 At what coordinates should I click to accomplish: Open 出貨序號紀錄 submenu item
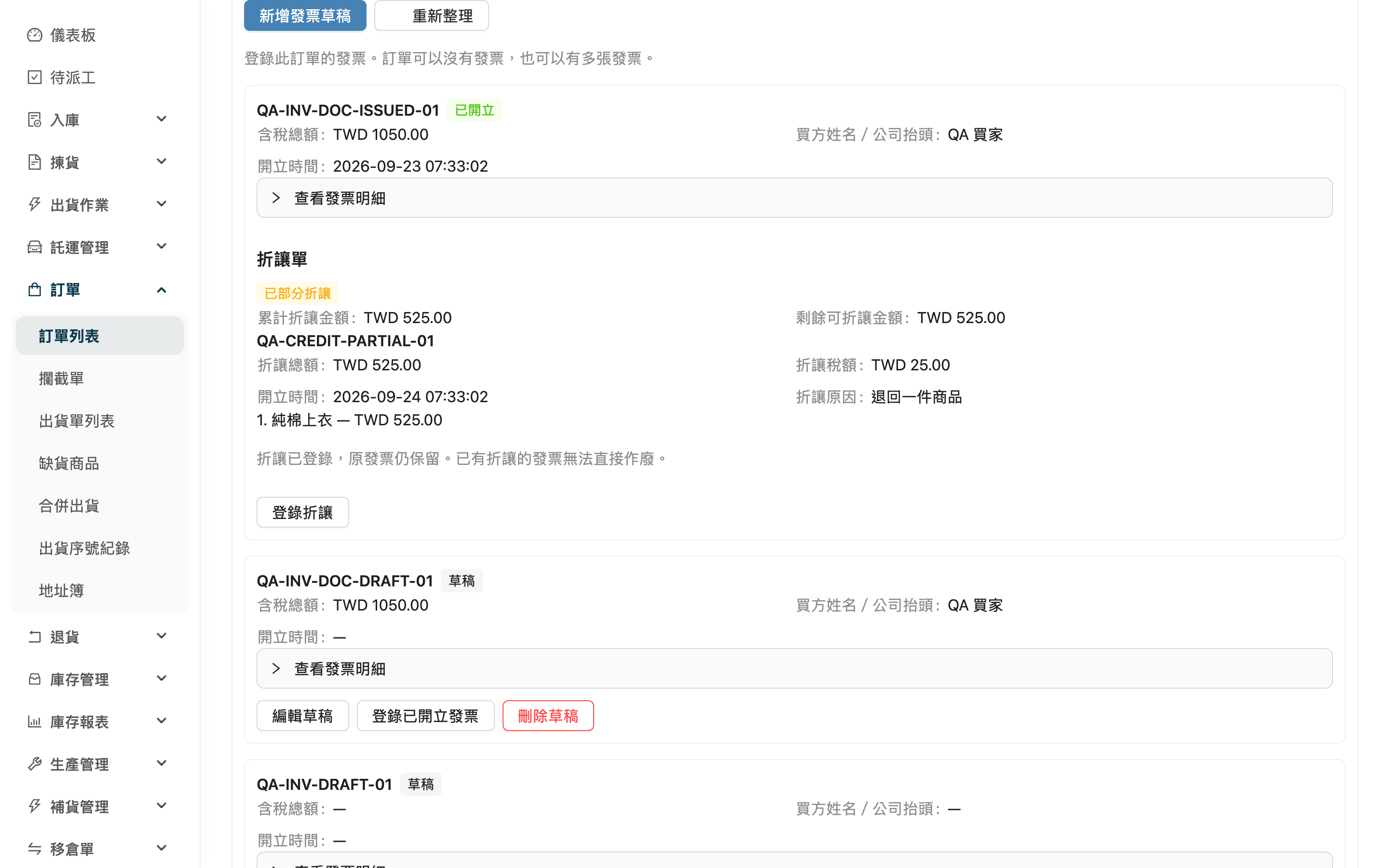pos(100,548)
